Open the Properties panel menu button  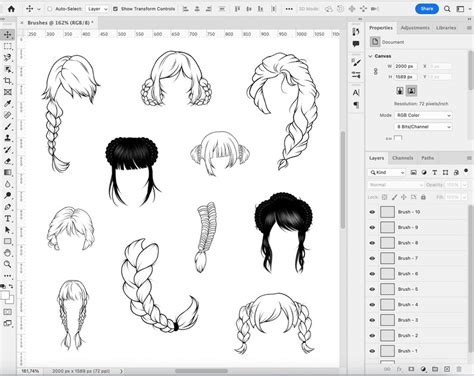(x=469, y=28)
